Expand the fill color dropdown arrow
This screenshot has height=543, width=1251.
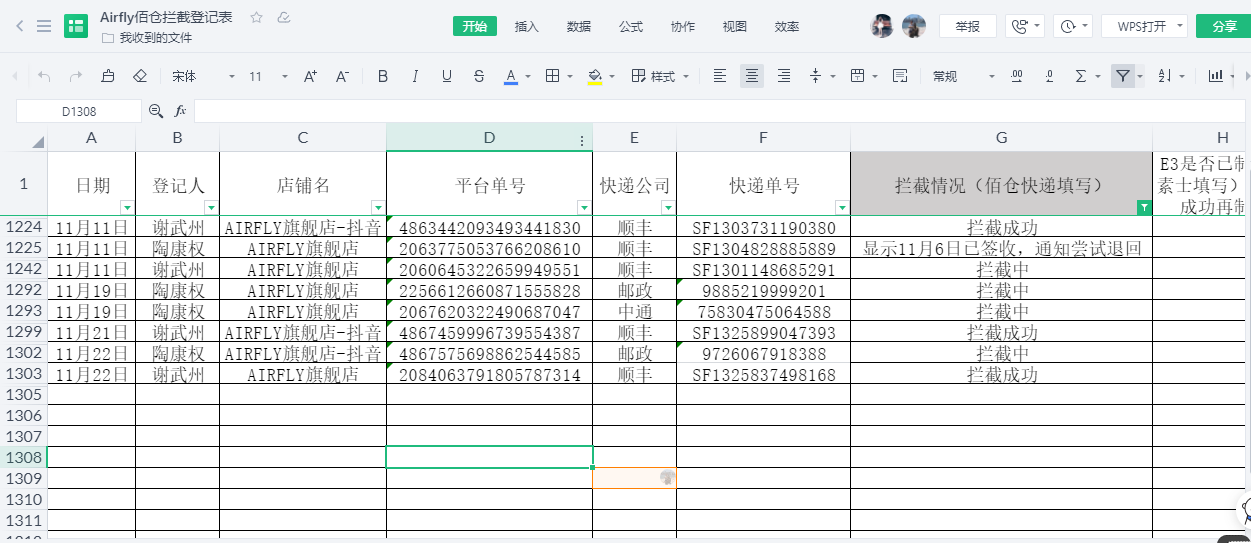coord(612,77)
